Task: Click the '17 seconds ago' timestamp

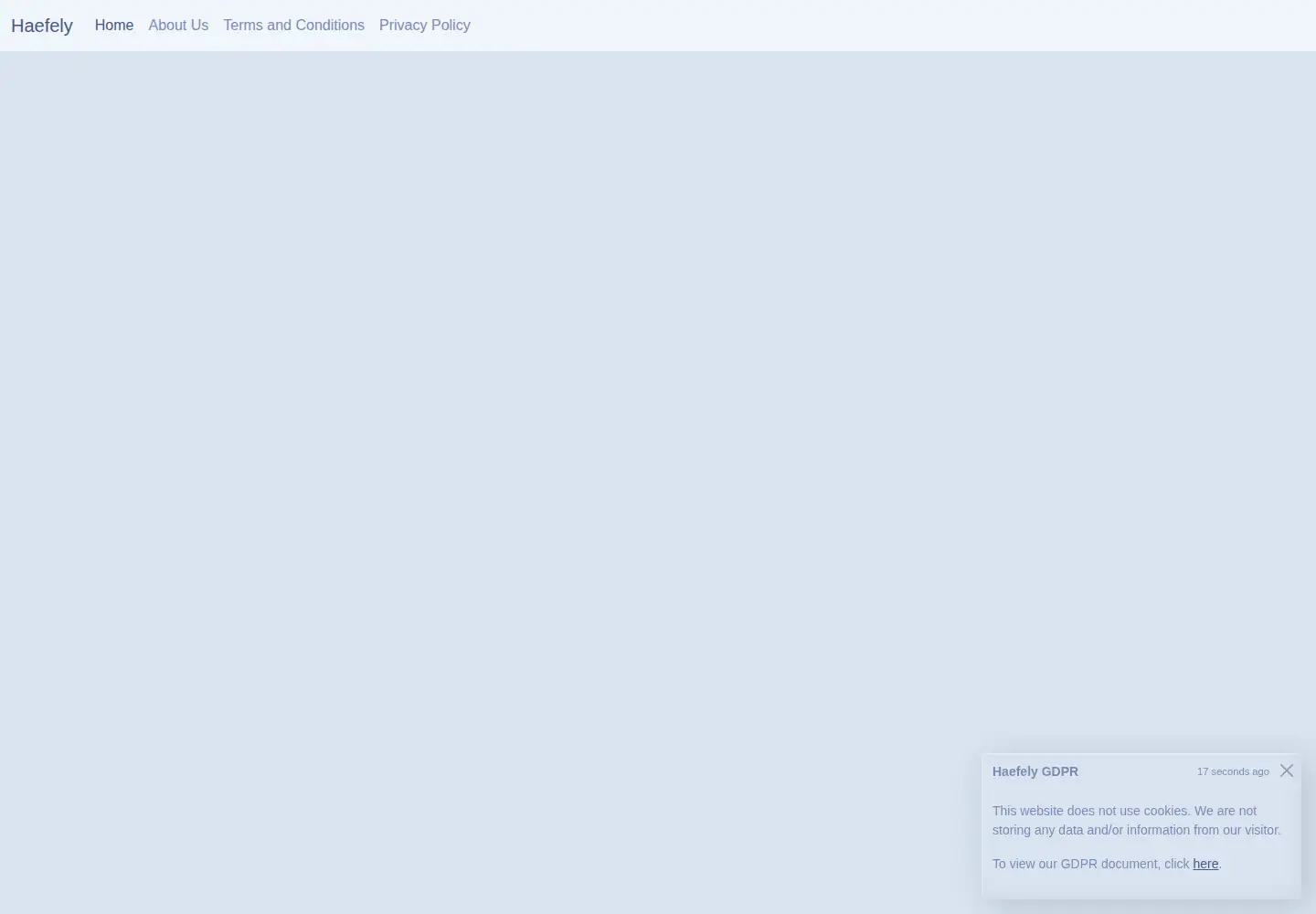Action: [1233, 771]
